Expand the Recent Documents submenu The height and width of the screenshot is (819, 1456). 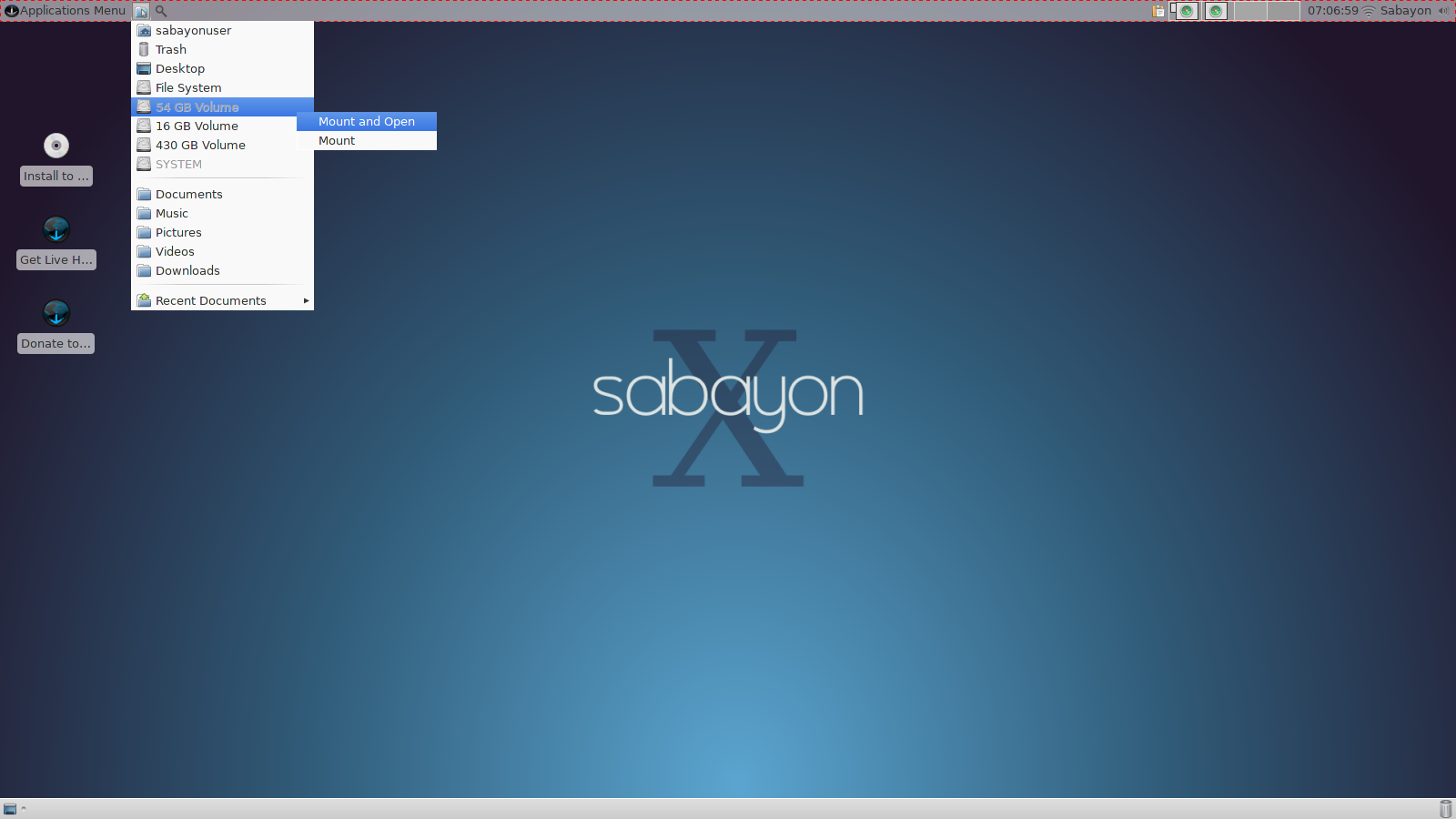pos(222,300)
